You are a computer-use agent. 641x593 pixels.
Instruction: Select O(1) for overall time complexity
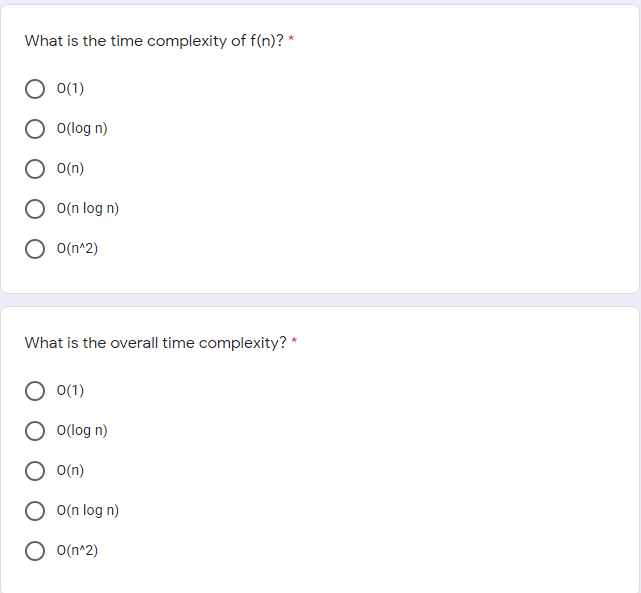(35, 391)
